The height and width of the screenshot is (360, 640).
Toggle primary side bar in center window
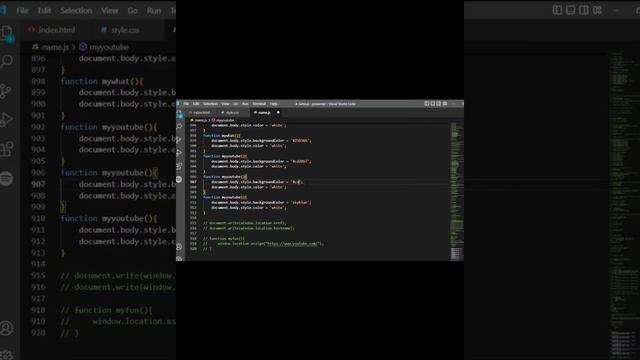click(x=427, y=104)
